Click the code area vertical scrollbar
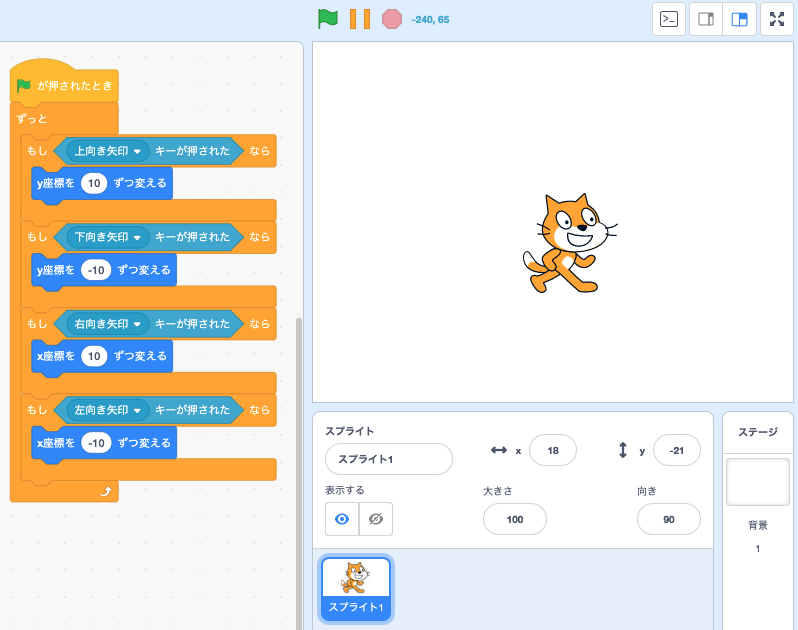The width and height of the screenshot is (798, 630). [299, 473]
